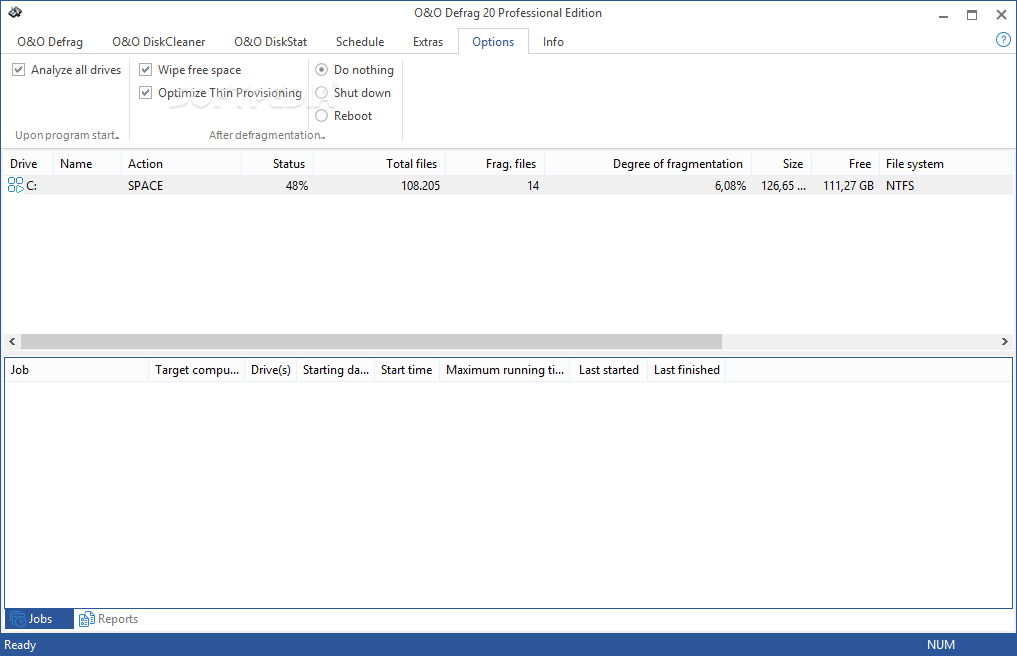Toggle the Analyze all drives checkbox
Image resolution: width=1017 pixels, height=656 pixels.
[19, 69]
